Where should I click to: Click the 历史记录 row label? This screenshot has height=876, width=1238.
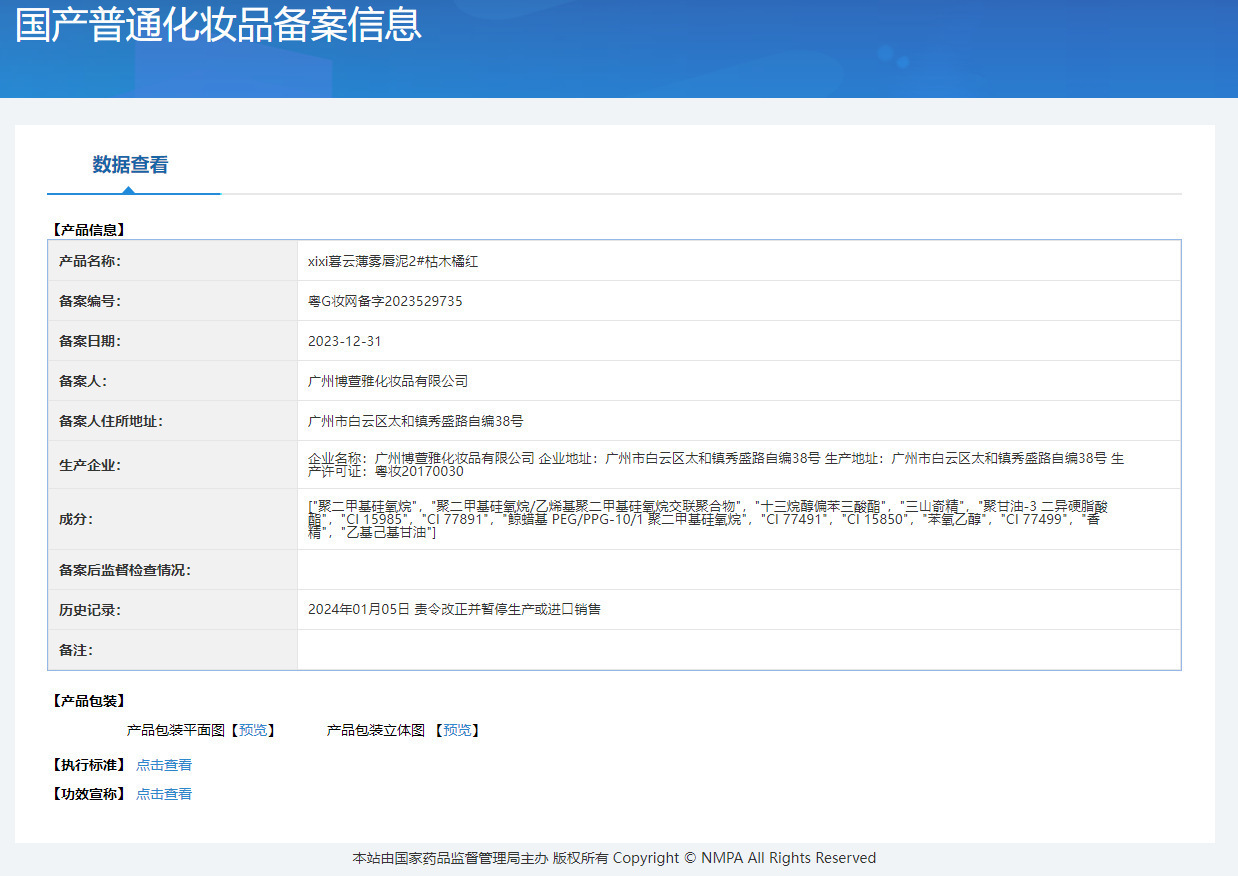point(89,609)
